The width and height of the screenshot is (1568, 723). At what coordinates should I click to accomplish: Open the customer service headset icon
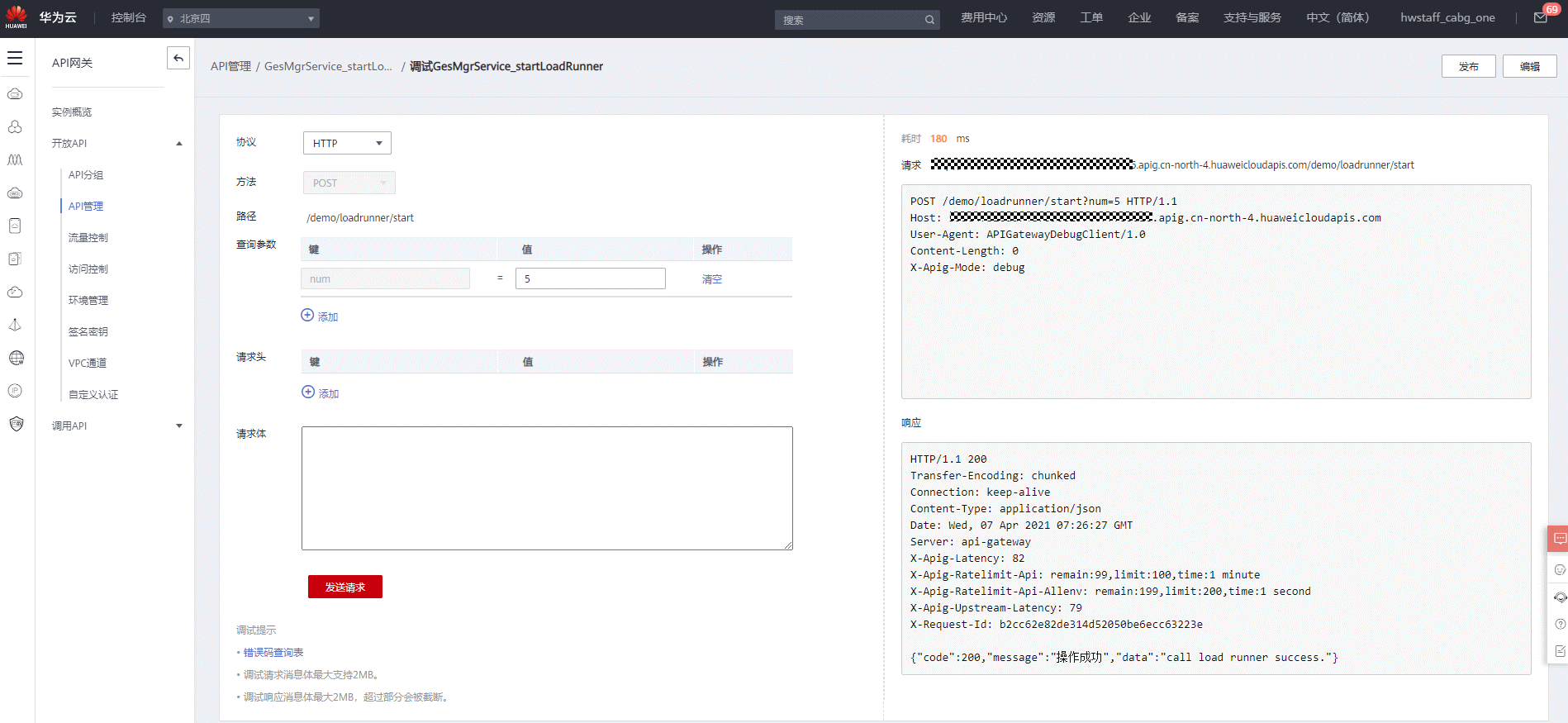pos(1560,597)
